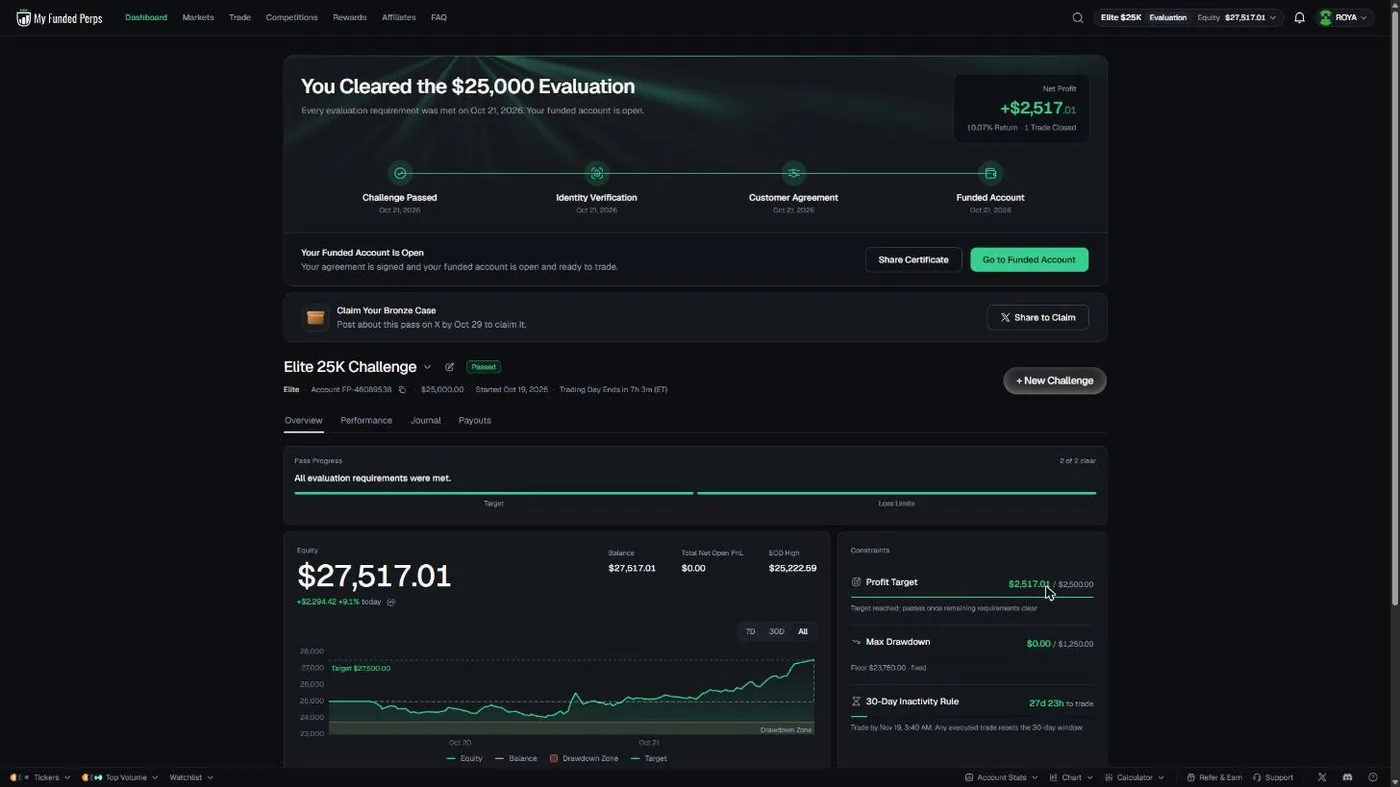This screenshot has width=1400, height=787.
Task: Toggle Drawdown Zone in chart legend
Action: click(584, 758)
